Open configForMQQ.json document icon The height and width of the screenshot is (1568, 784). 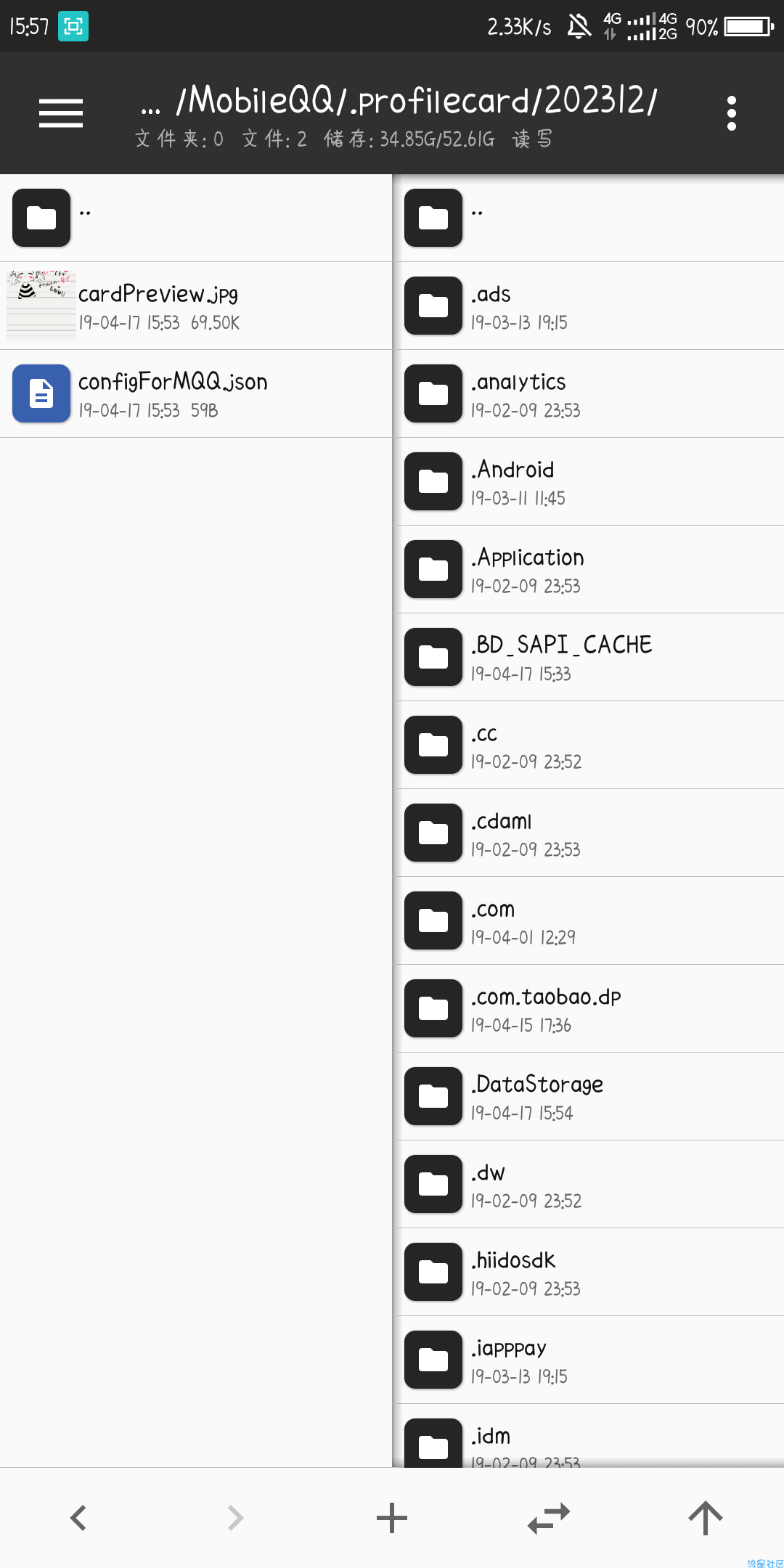[x=41, y=393]
